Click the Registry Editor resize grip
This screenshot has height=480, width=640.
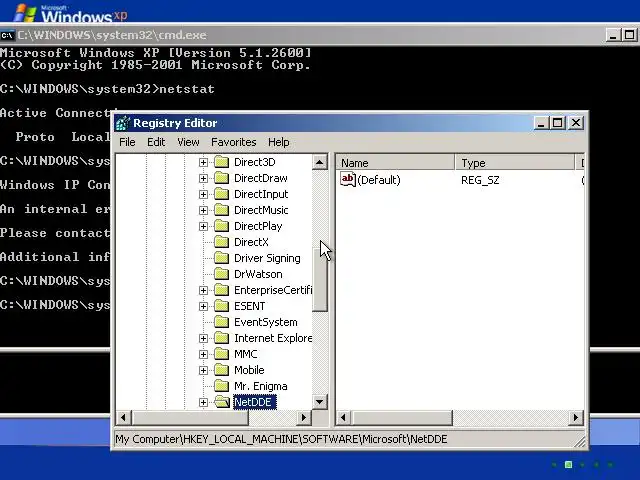[x=579, y=441]
